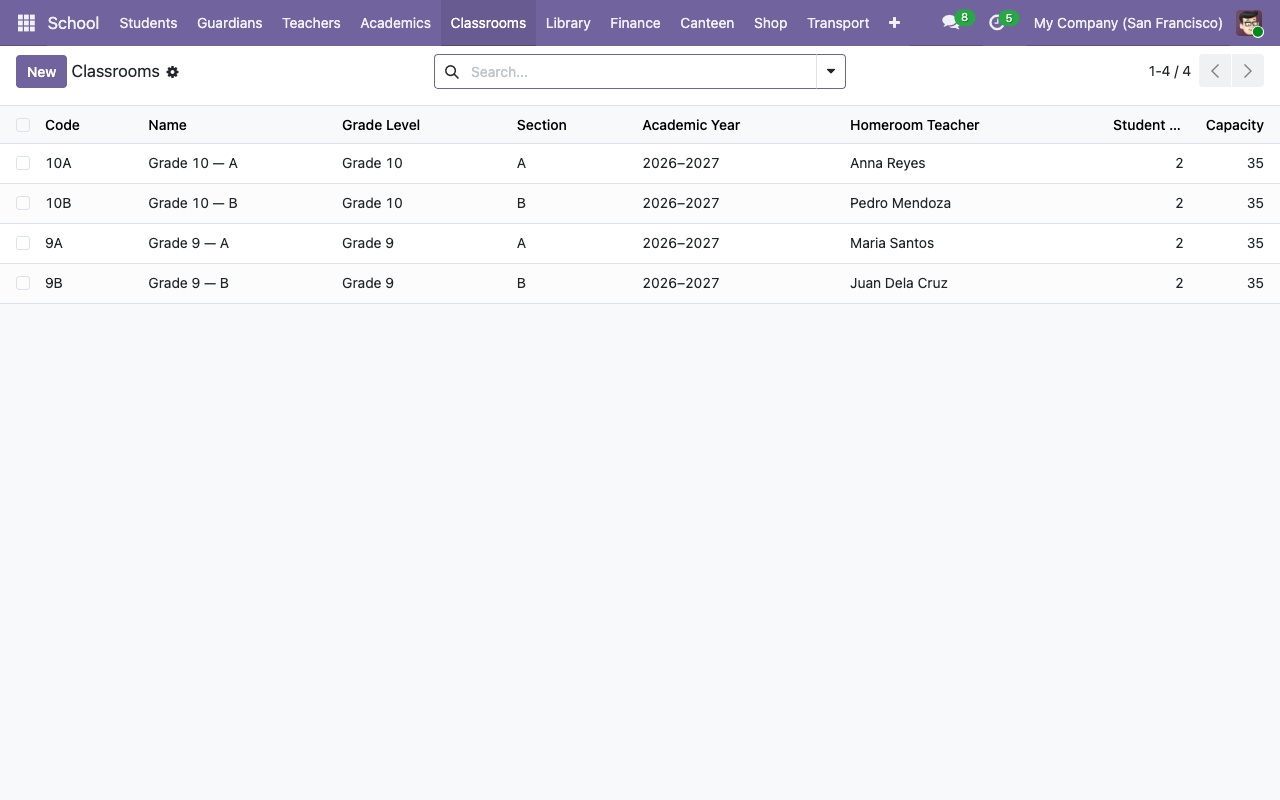
Task: Go to previous page arrow
Action: tap(1215, 71)
